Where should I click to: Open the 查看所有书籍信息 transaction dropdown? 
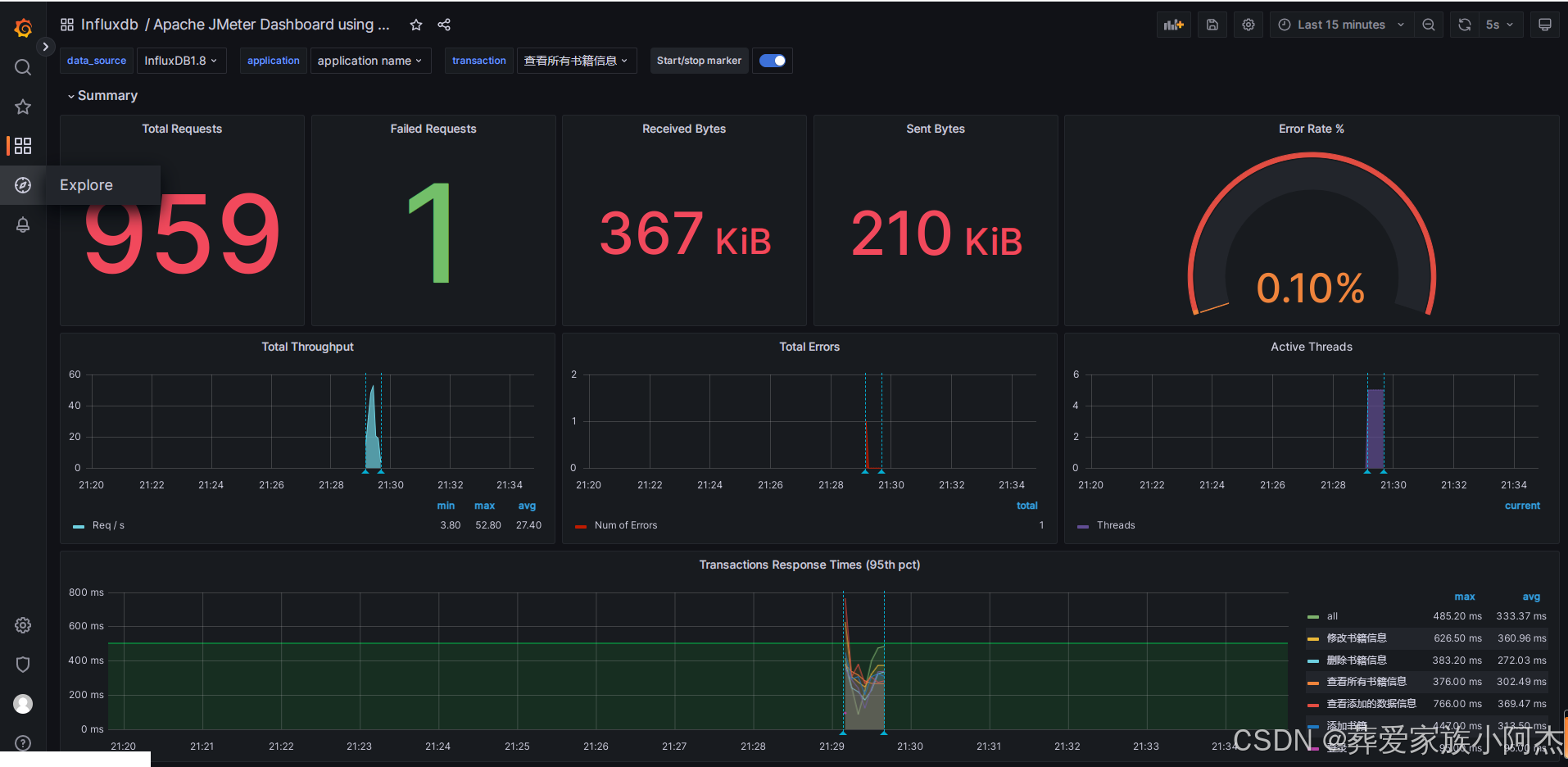click(577, 61)
